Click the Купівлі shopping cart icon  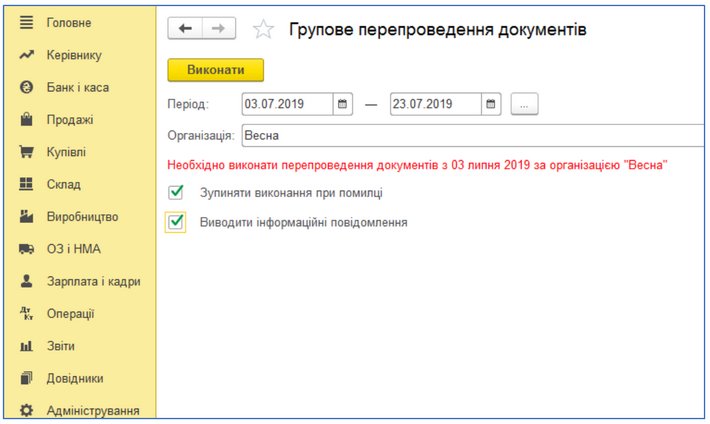(x=27, y=152)
